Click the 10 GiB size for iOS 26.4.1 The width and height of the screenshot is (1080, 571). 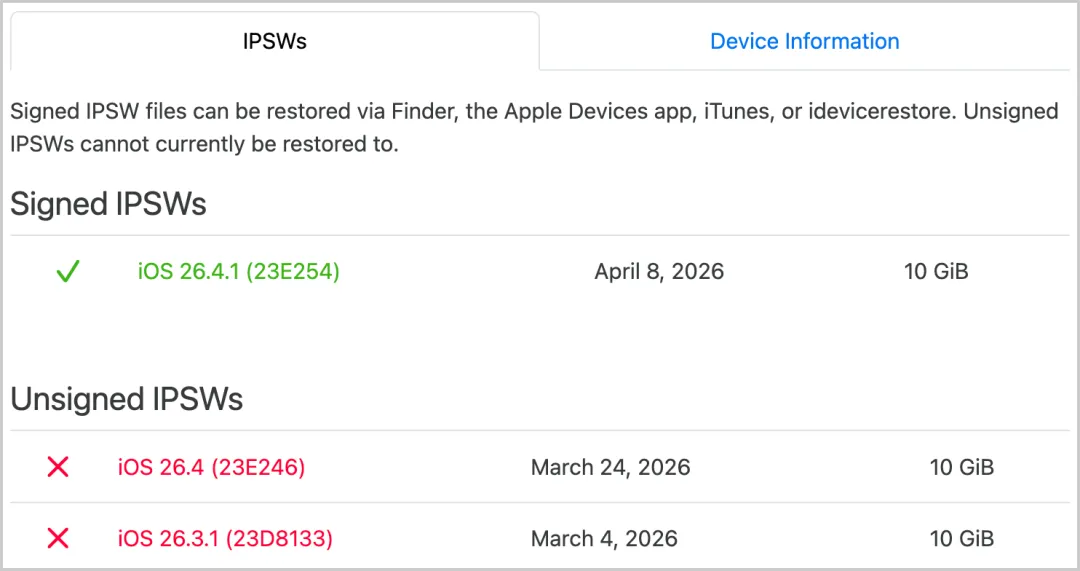coord(936,271)
